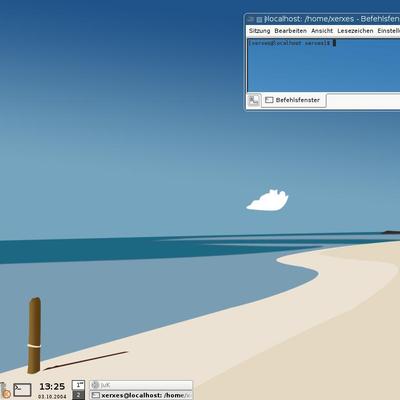Click the 03.10.2004 date text

(x=52, y=397)
